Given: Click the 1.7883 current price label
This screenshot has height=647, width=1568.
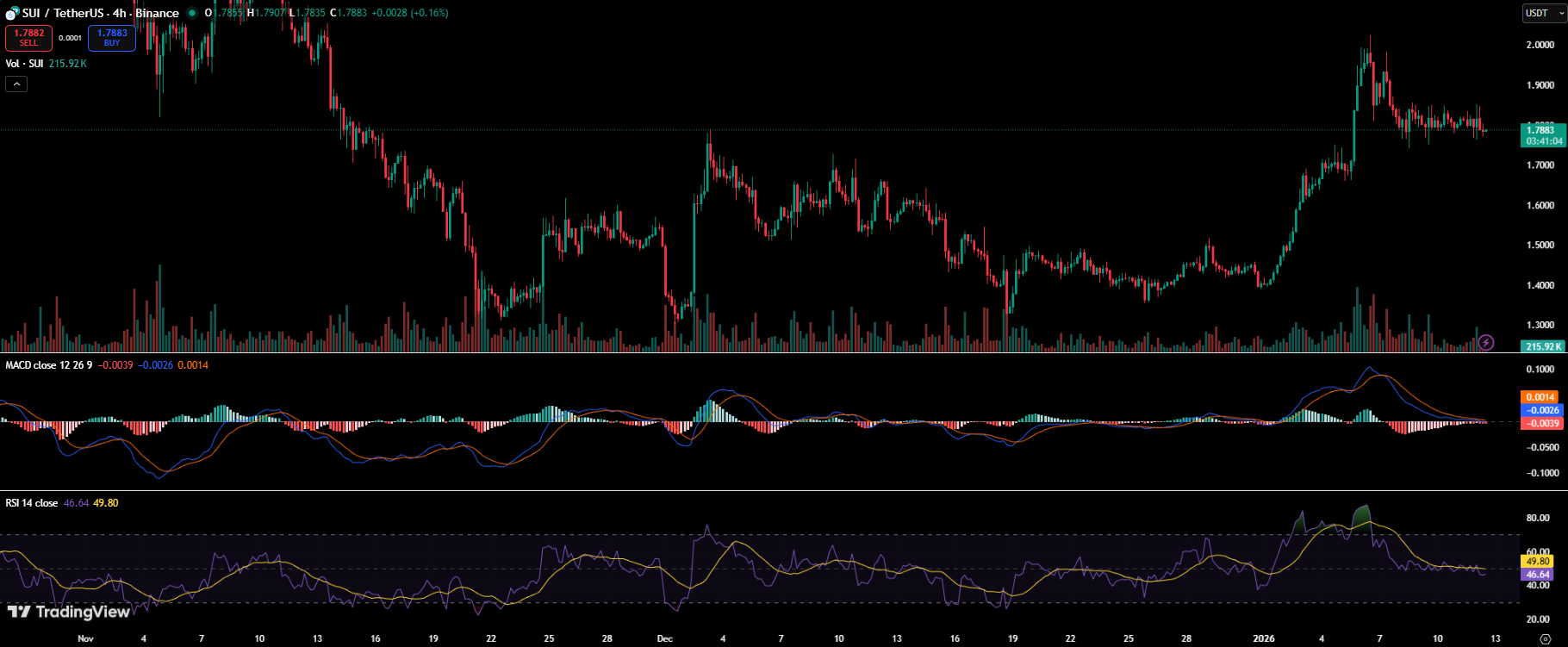Looking at the screenshot, I should tap(1544, 135).
